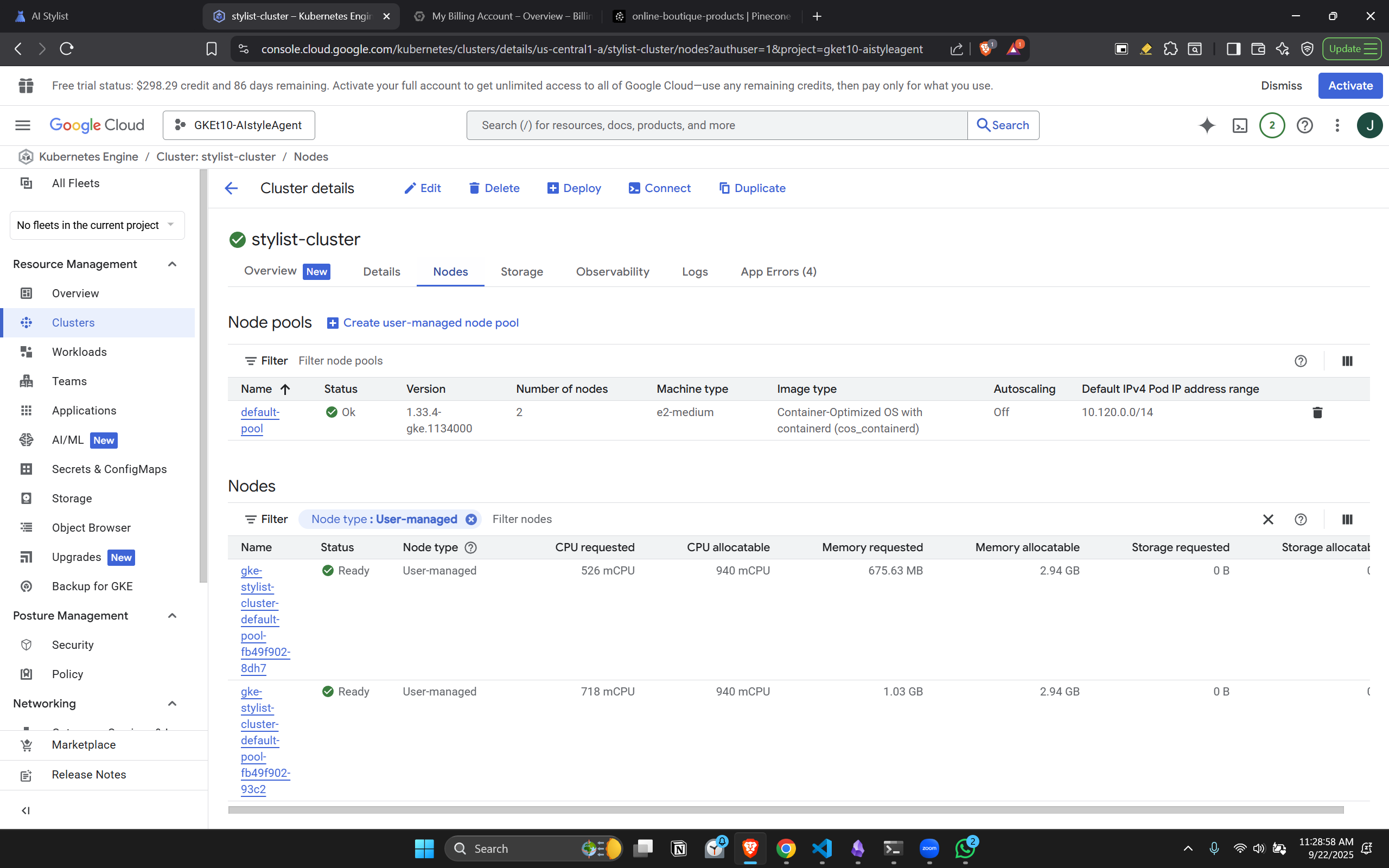Activate the Cloud Shell terminal
Screen dimensions: 1389x868
[1240, 125]
